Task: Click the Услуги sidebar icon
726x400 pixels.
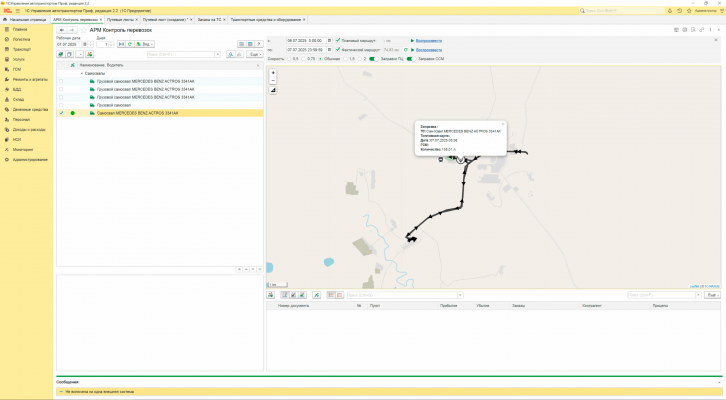Action: (6, 59)
